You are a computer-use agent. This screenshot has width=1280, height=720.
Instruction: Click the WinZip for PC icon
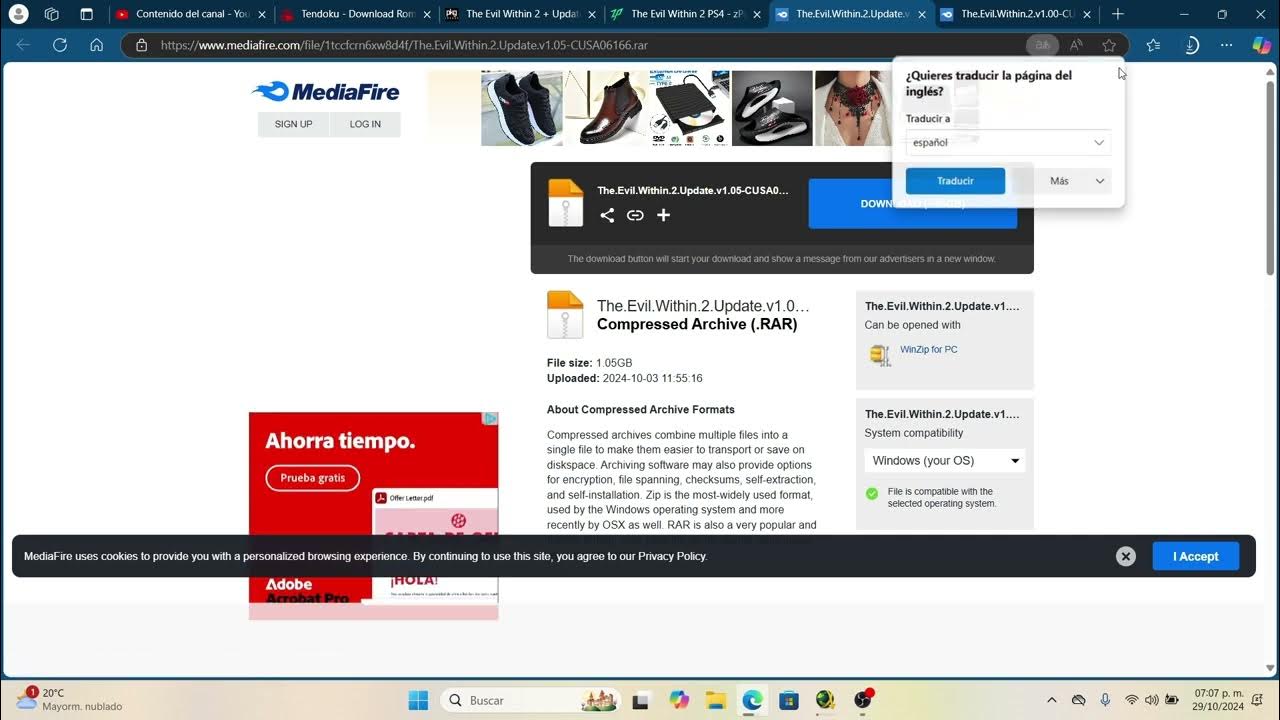pyautogui.click(x=880, y=355)
